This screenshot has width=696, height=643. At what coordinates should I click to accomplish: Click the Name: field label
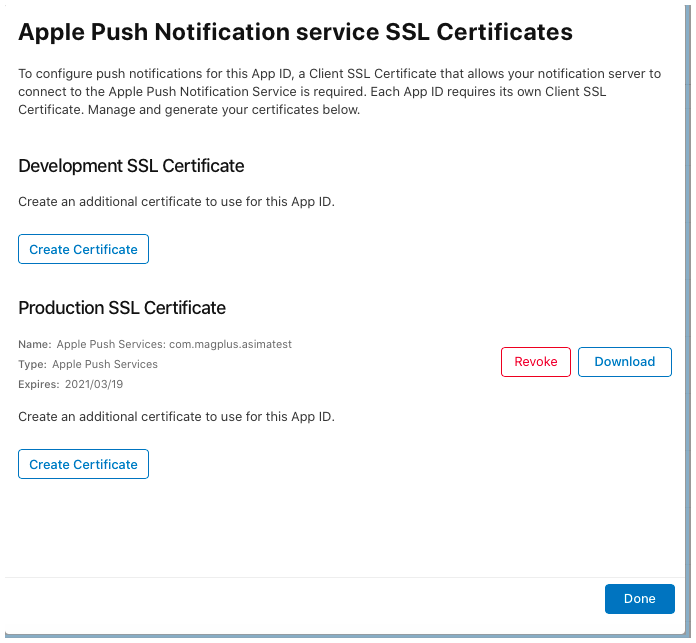(35, 344)
